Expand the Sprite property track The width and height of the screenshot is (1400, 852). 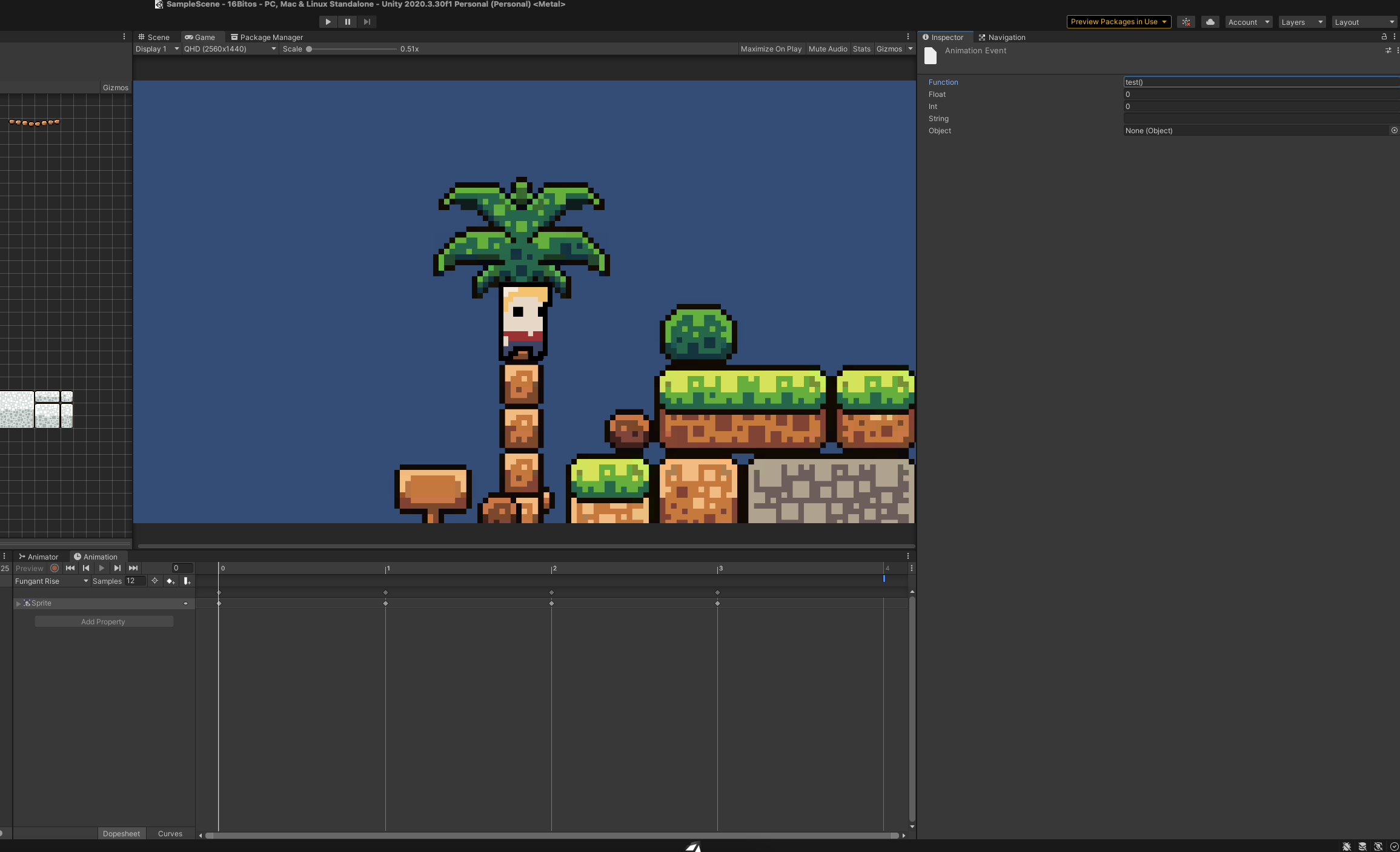coord(18,604)
